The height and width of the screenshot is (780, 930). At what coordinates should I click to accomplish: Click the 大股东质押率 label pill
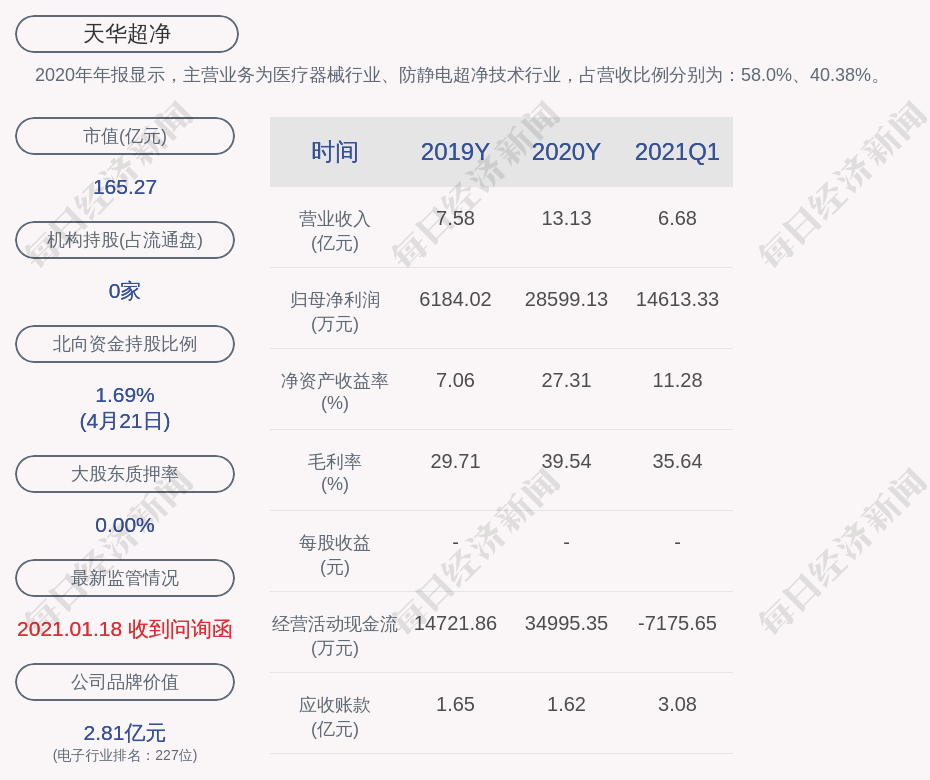click(x=125, y=473)
